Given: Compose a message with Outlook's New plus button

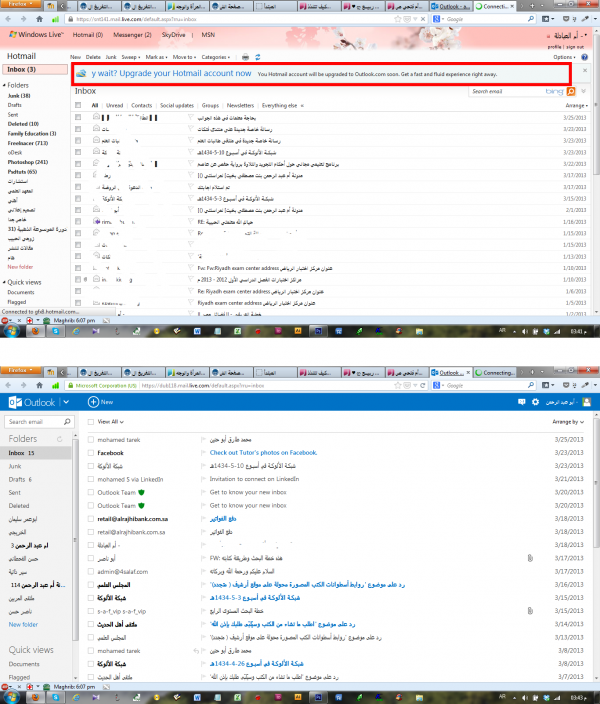Looking at the screenshot, I should [101, 402].
